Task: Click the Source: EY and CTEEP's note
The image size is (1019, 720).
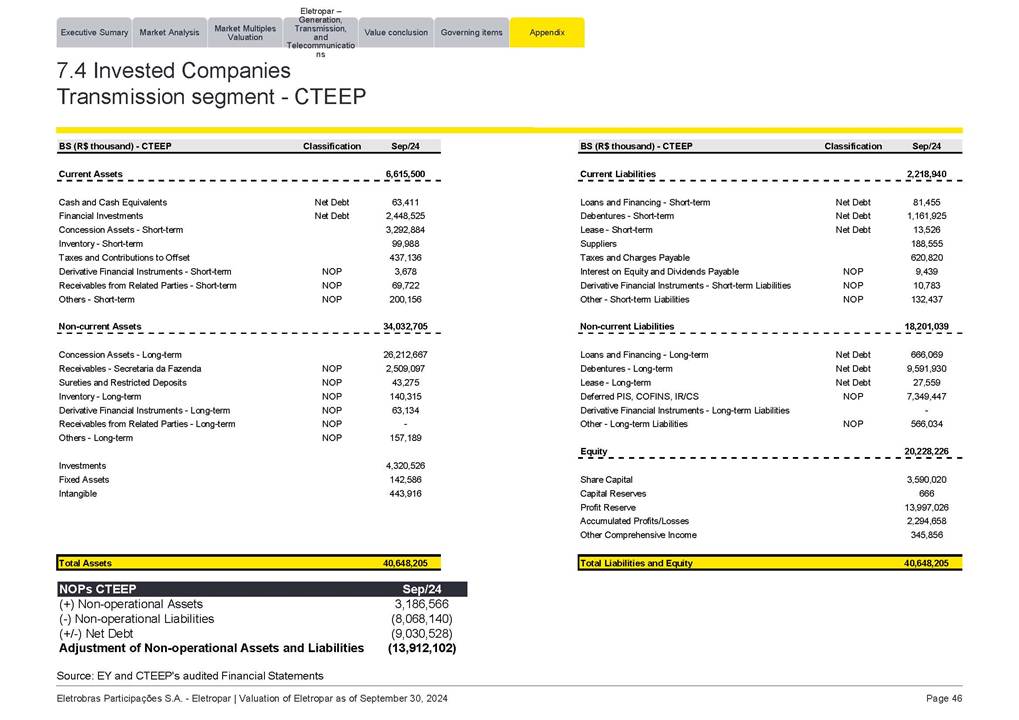Action: pos(190,676)
